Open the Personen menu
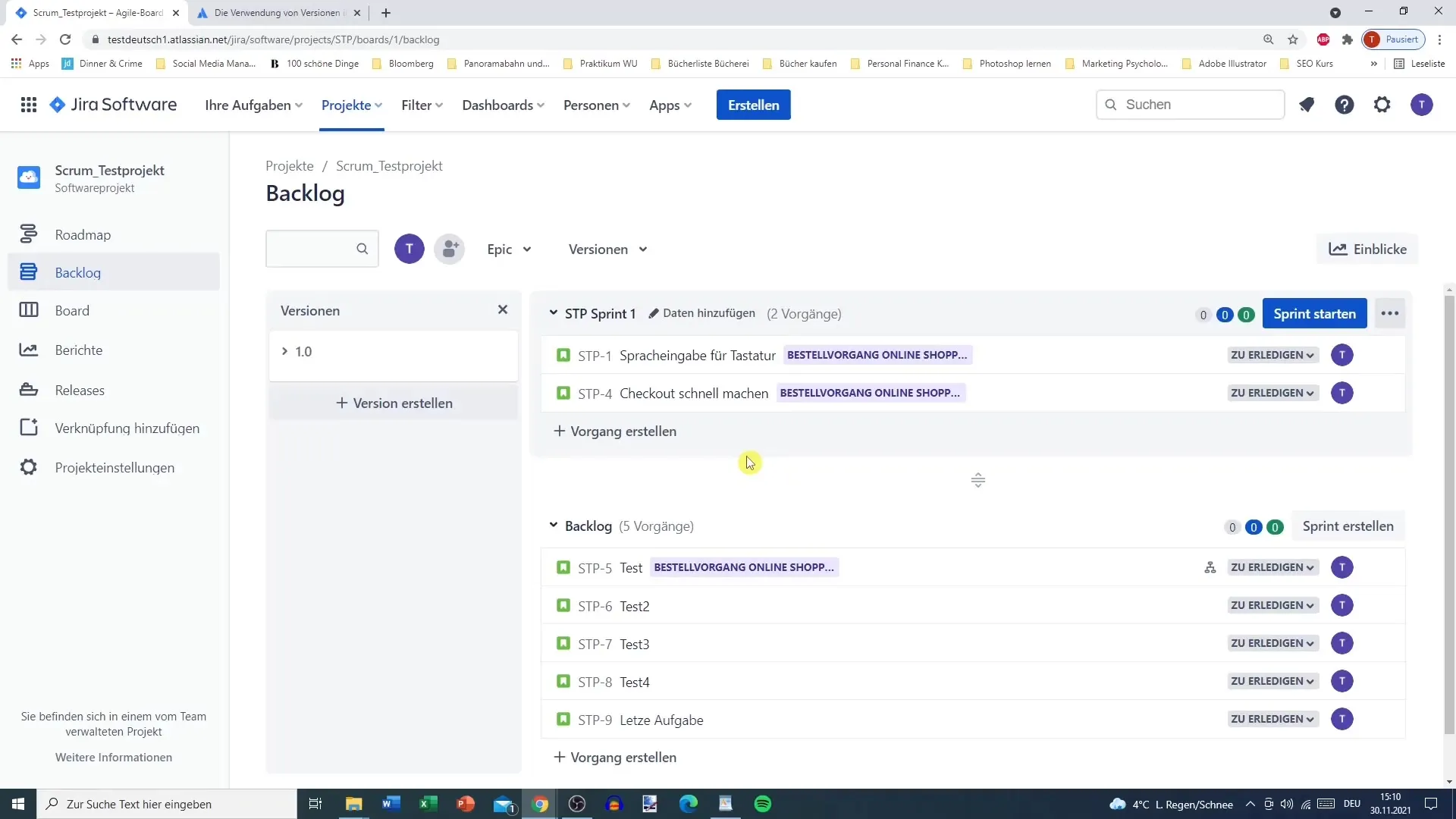 coord(597,105)
